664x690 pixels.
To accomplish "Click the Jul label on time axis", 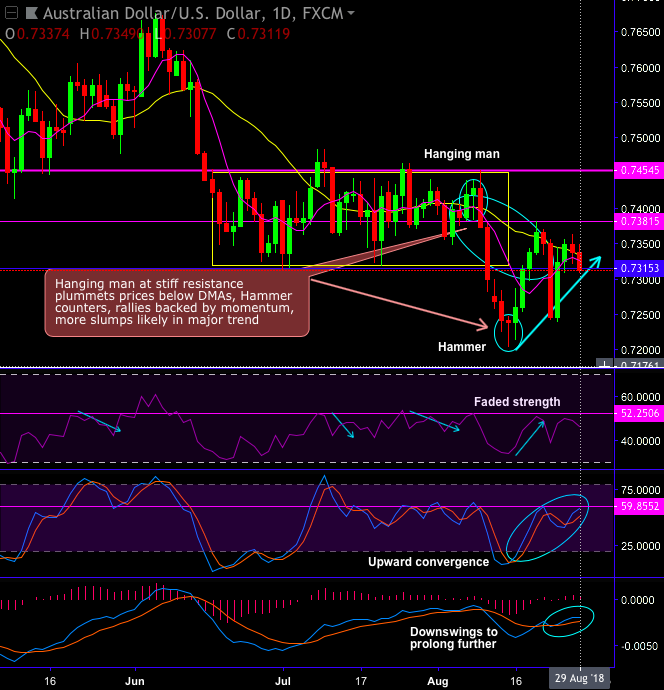I will click(282, 681).
